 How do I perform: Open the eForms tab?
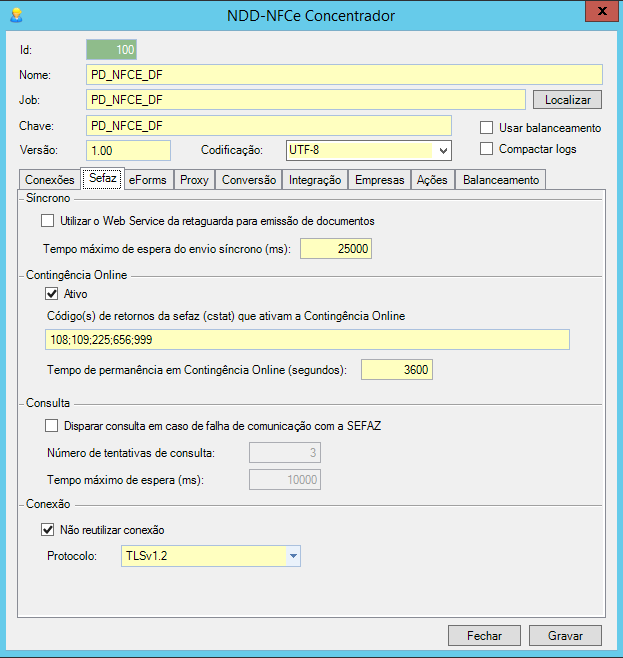[148, 180]
